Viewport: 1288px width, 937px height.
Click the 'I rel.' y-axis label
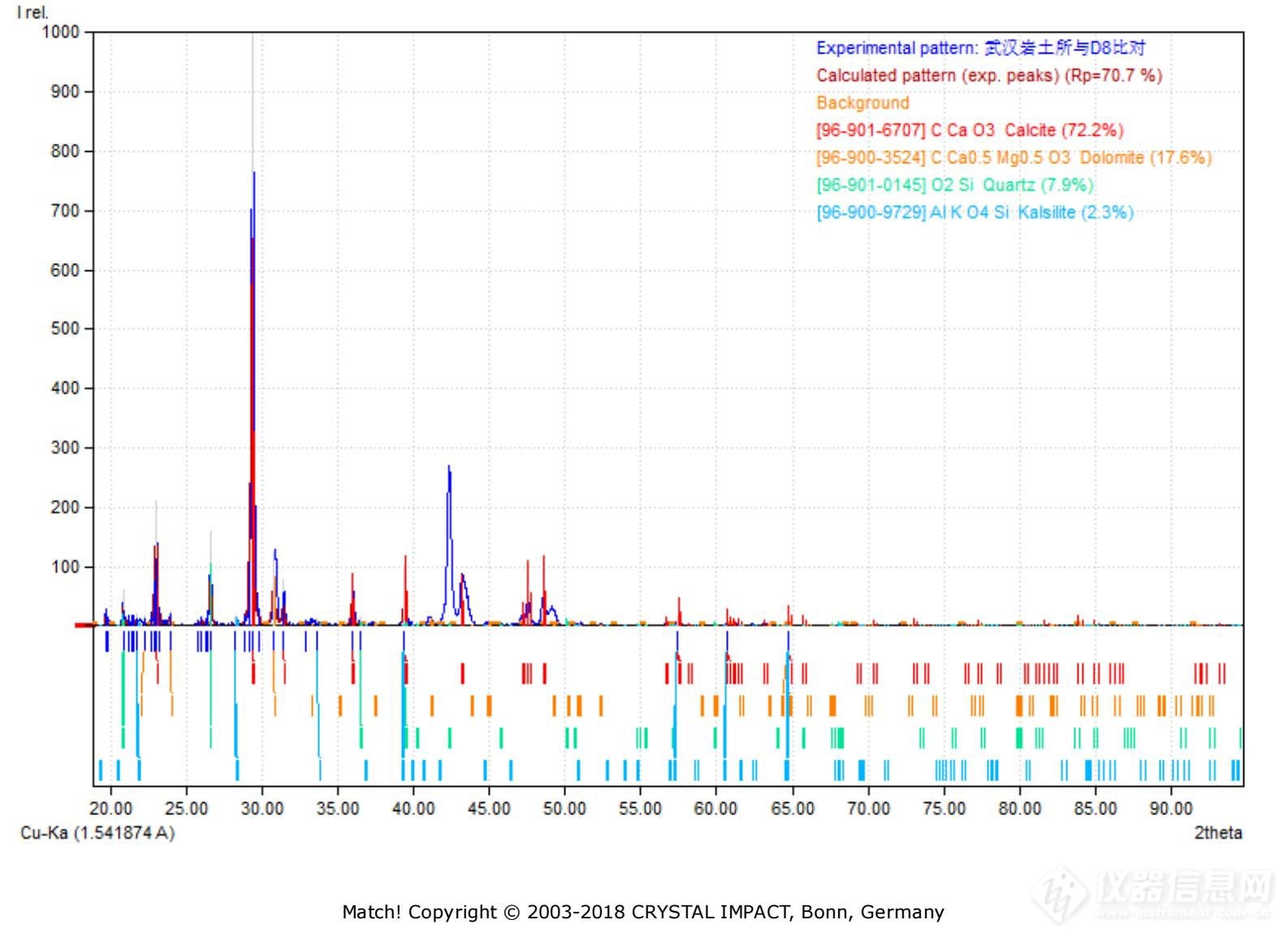point(32,12)
